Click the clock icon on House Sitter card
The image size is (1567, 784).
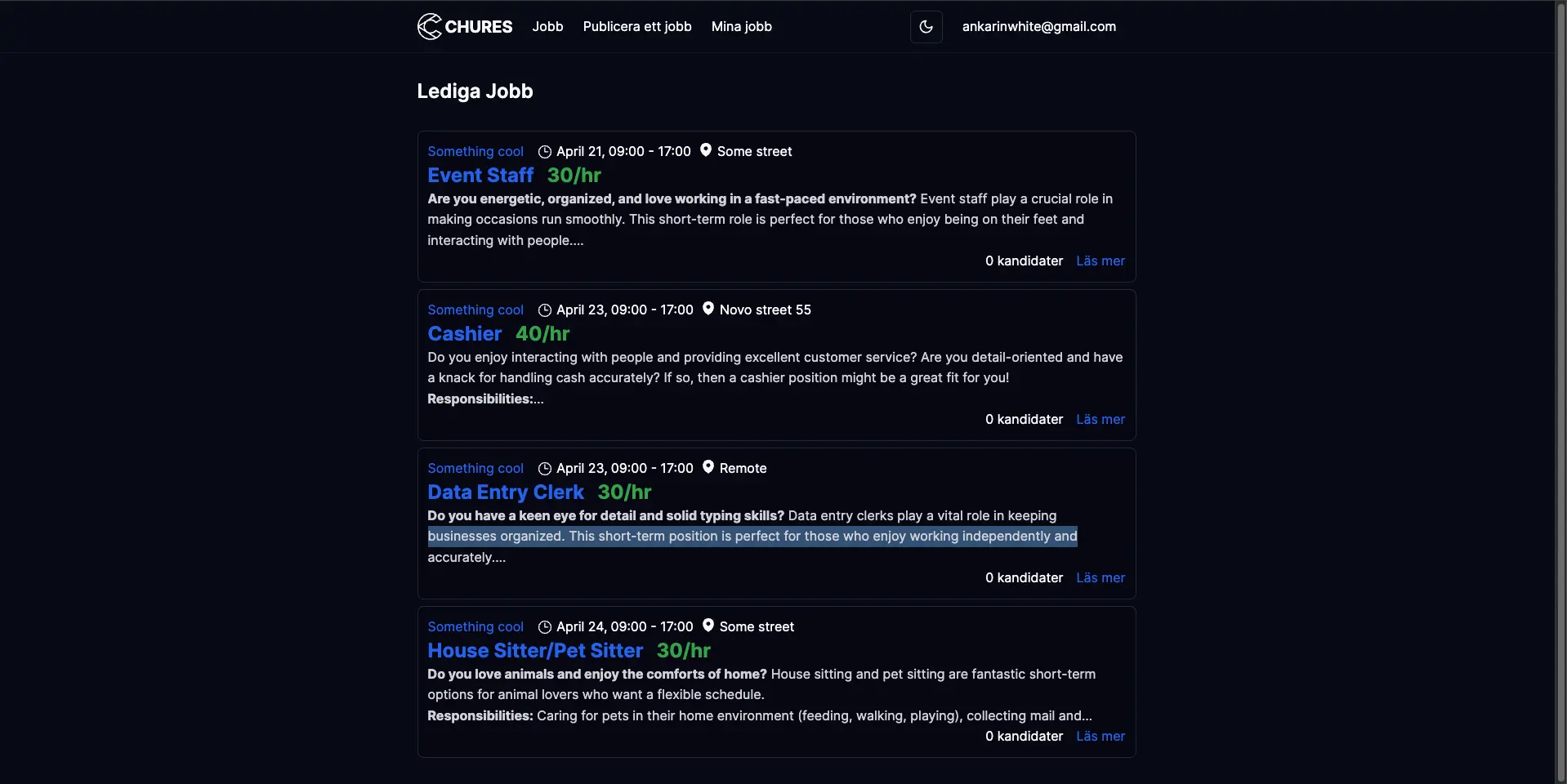click(545, 627)
